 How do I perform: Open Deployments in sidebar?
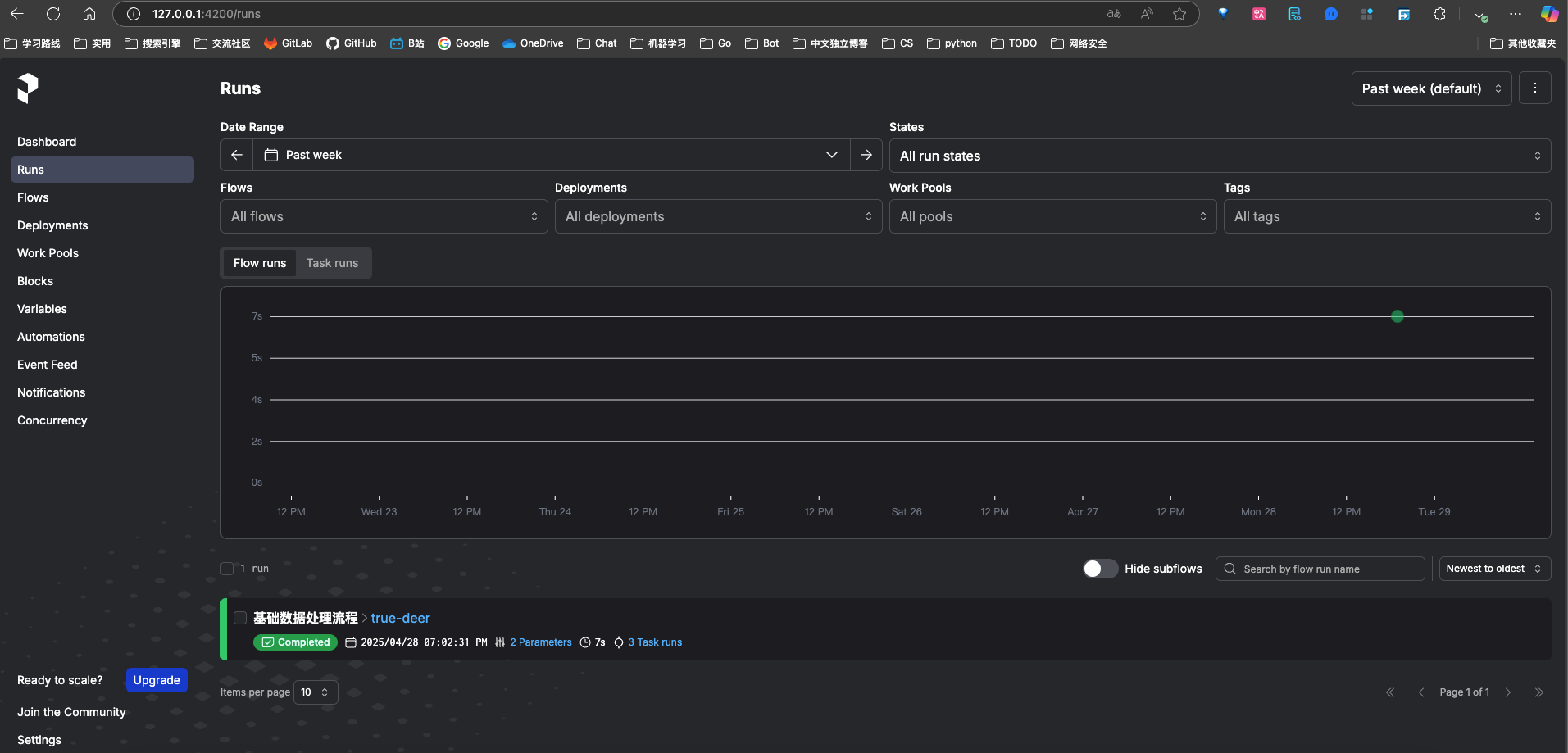(x=102, y=225)
